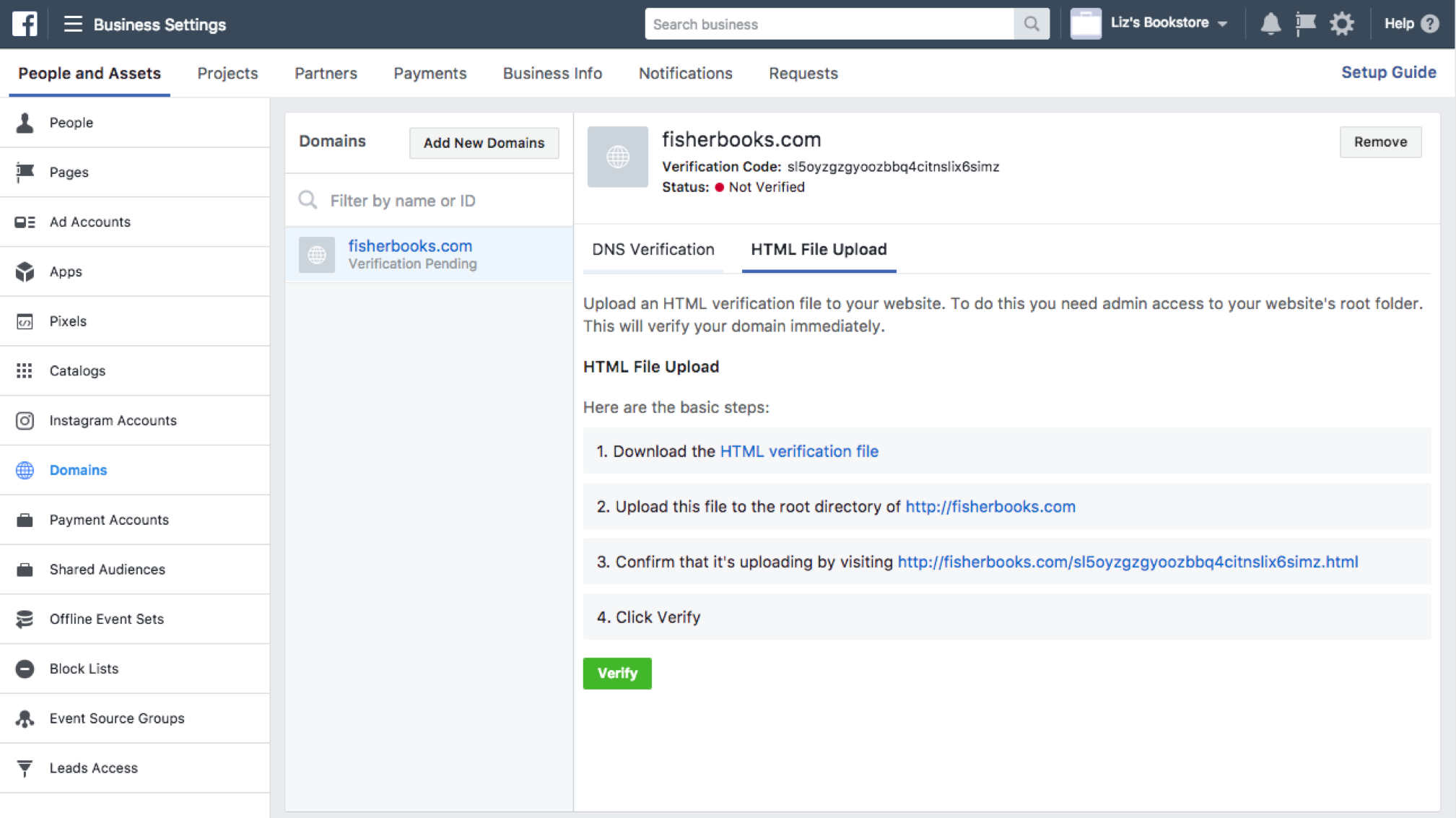Open Ad Accounts in the sidebar
Viewport: 1456px width, 818px height.
point(135,222)
